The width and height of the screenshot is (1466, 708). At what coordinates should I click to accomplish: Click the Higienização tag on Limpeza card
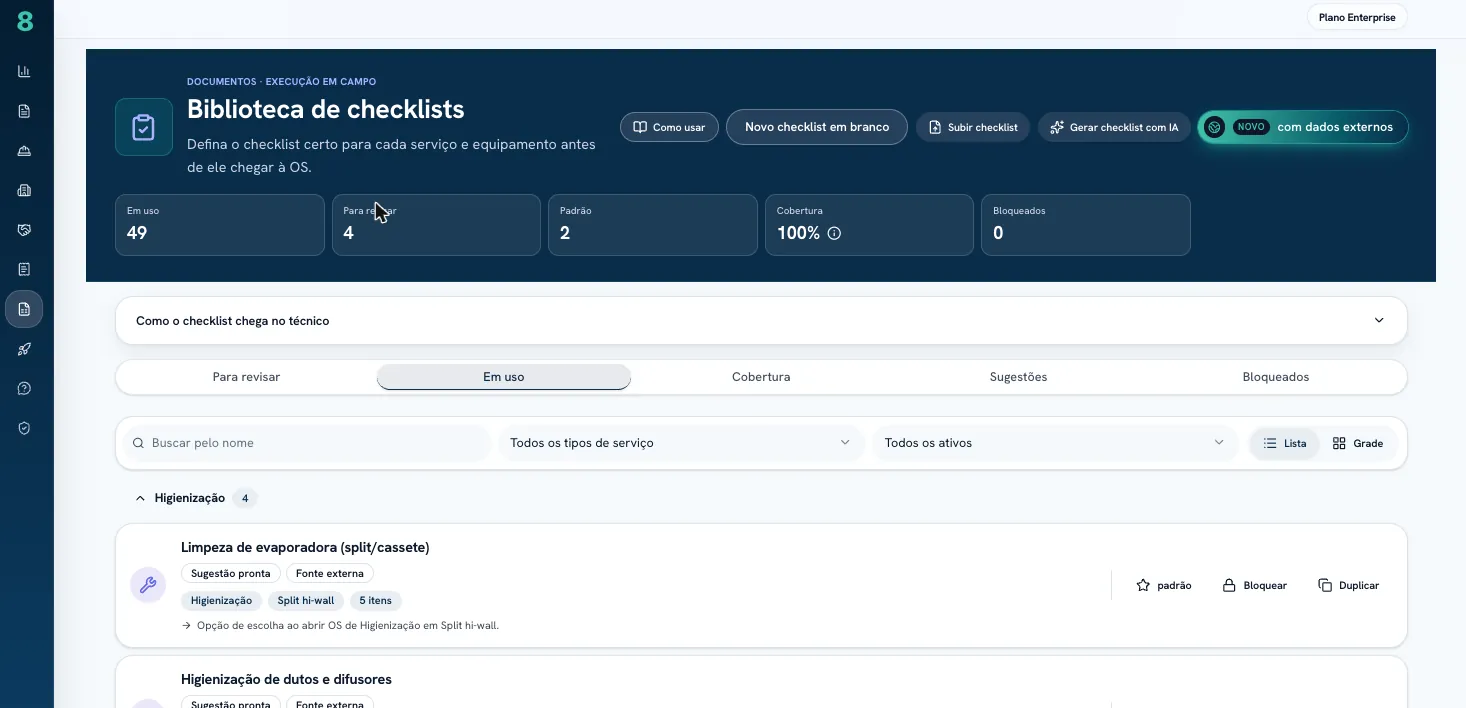point(221,601)
